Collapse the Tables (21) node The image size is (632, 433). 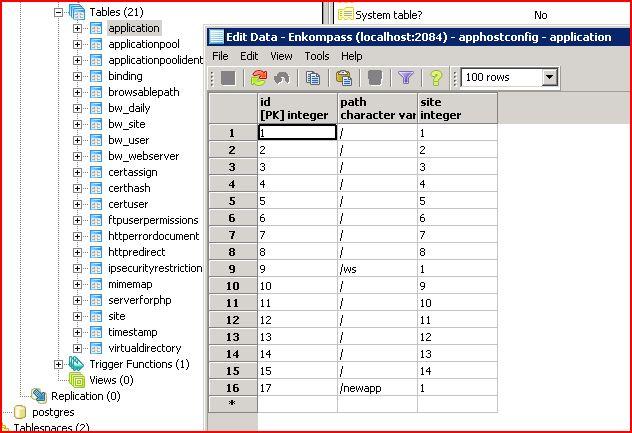pos(58,12)
